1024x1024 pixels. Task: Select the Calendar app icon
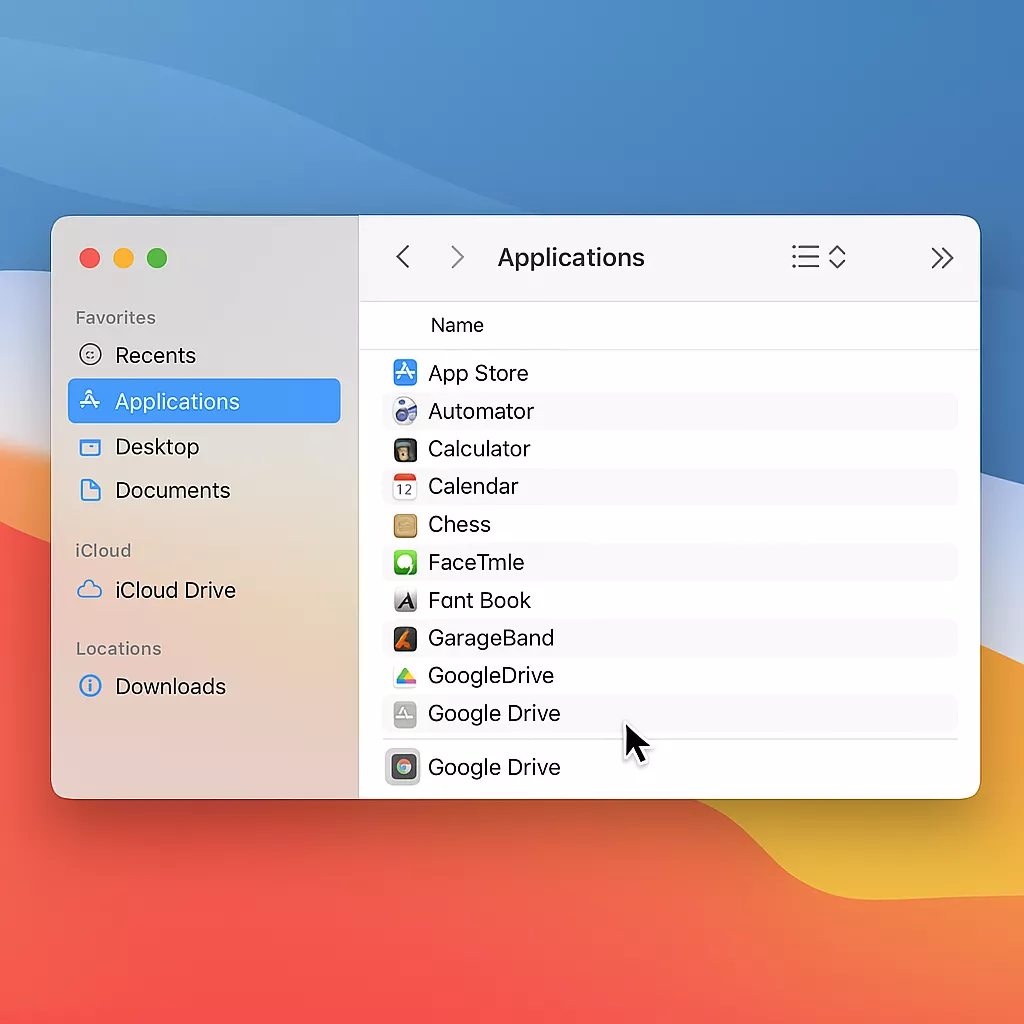[405, 487]
